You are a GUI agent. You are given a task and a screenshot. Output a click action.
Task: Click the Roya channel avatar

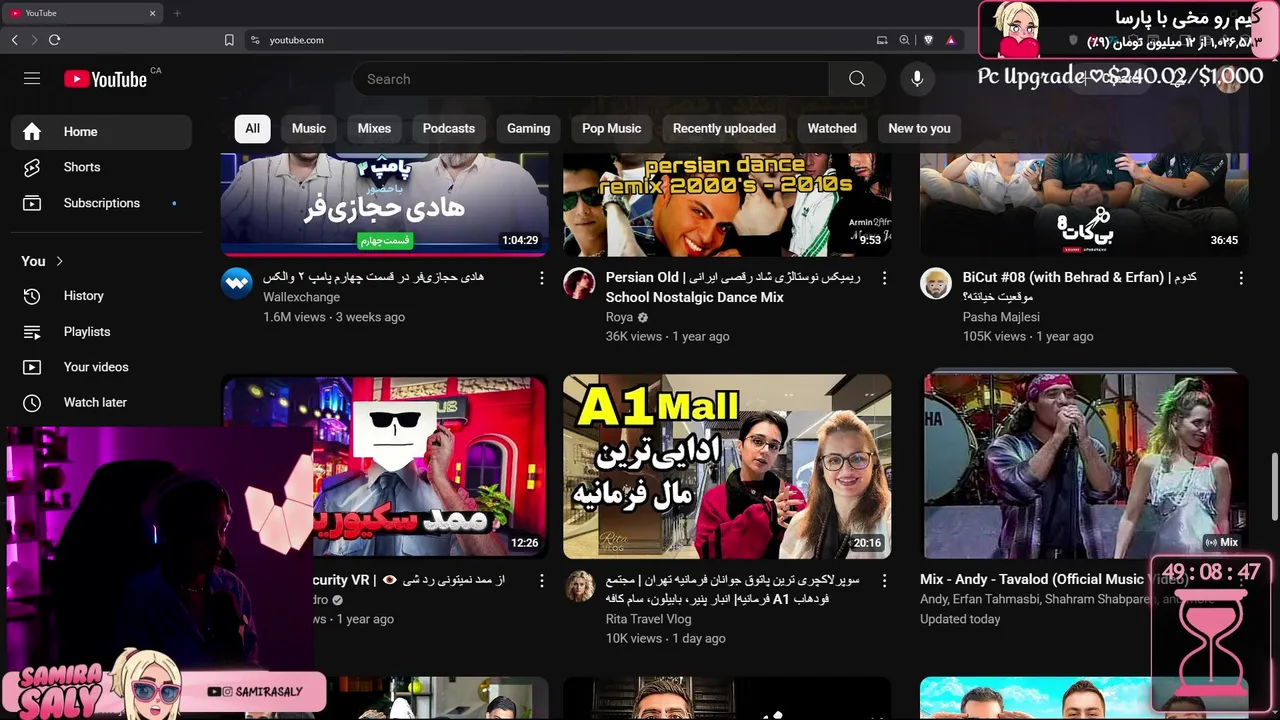[579, 284]
